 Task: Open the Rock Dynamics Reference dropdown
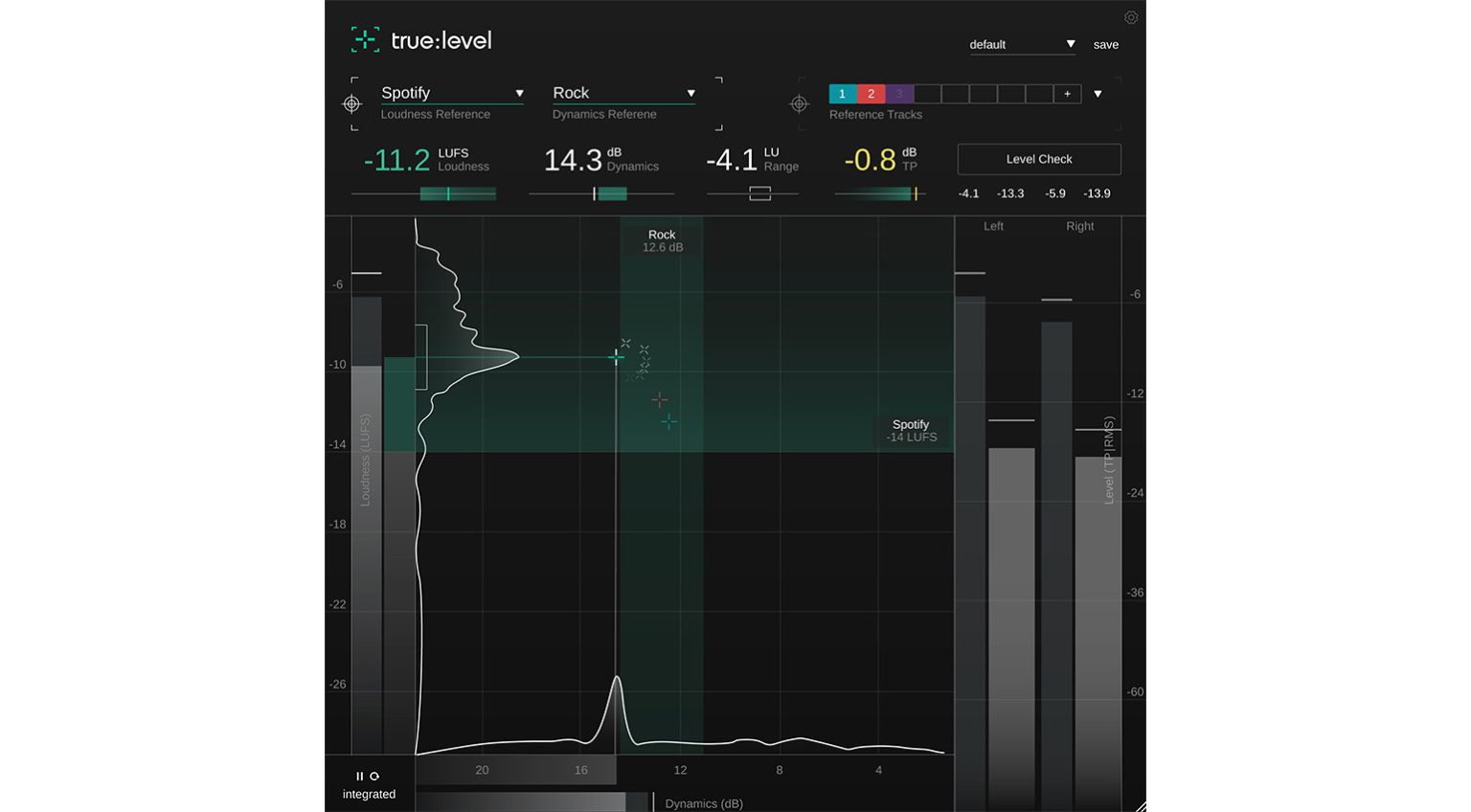[690, 93]
